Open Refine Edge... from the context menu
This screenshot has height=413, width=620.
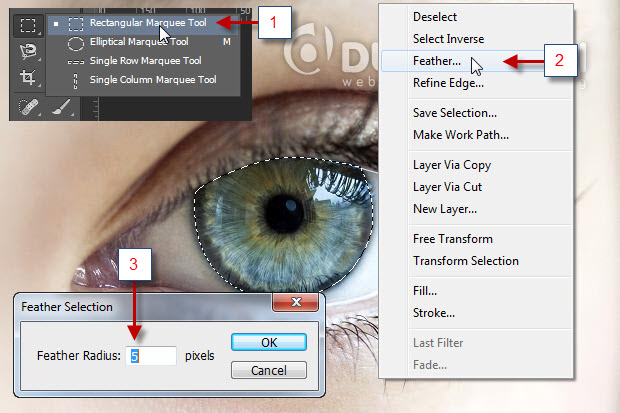[448, 83]
